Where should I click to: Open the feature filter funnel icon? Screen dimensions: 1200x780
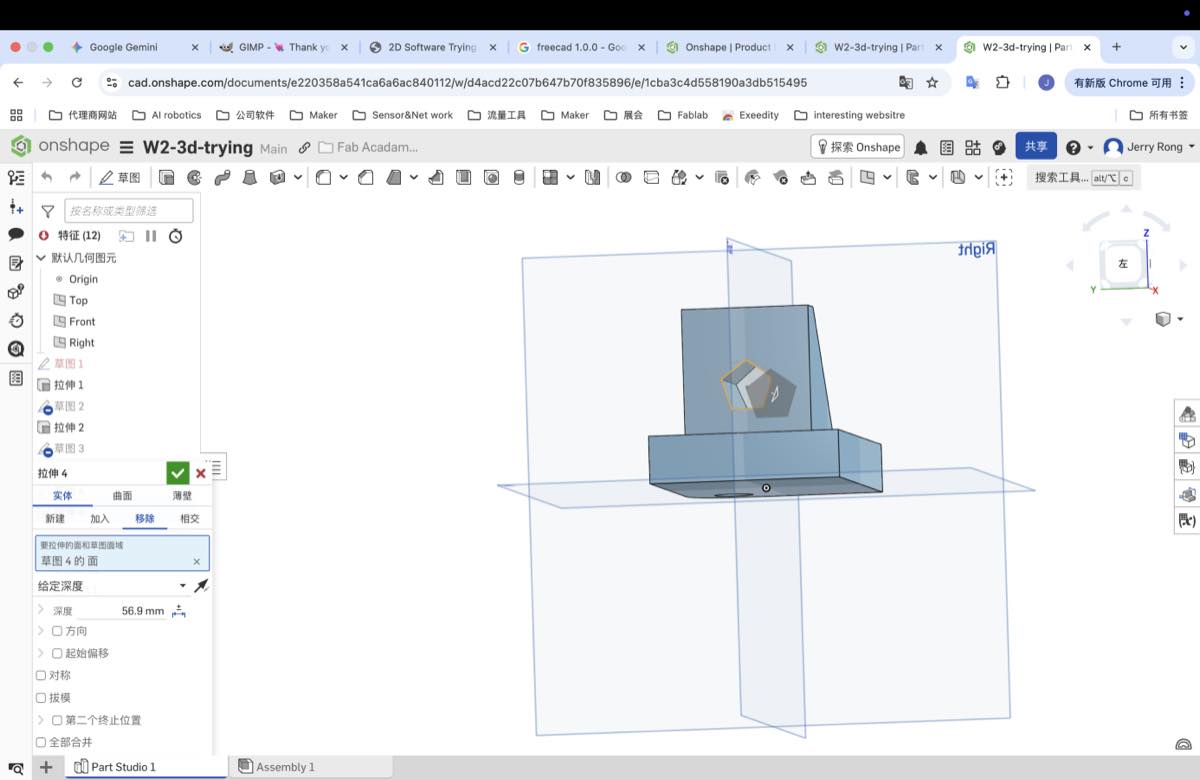point(47,211)
